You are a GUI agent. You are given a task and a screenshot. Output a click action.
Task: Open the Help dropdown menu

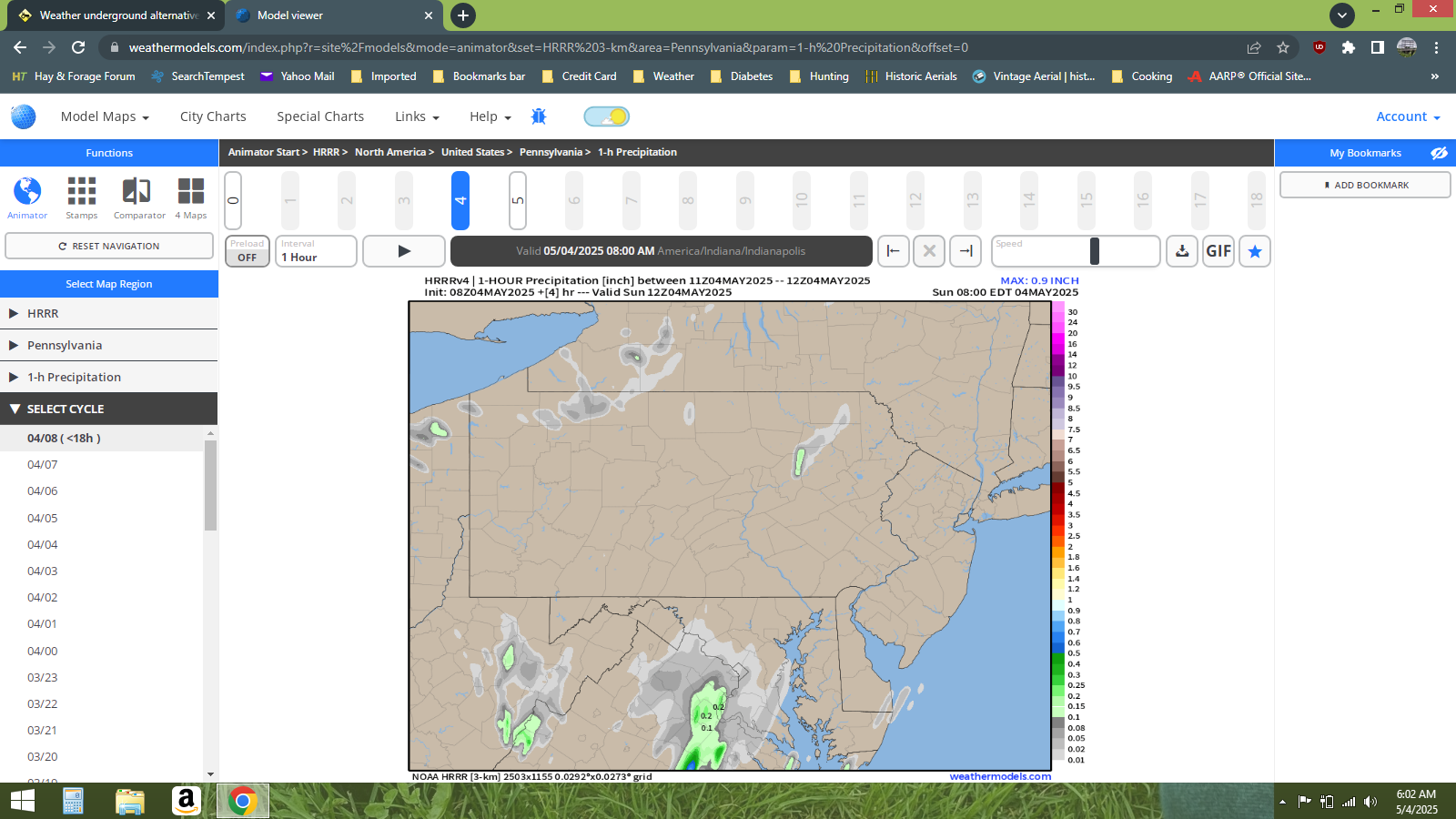(x=490, y=116)
